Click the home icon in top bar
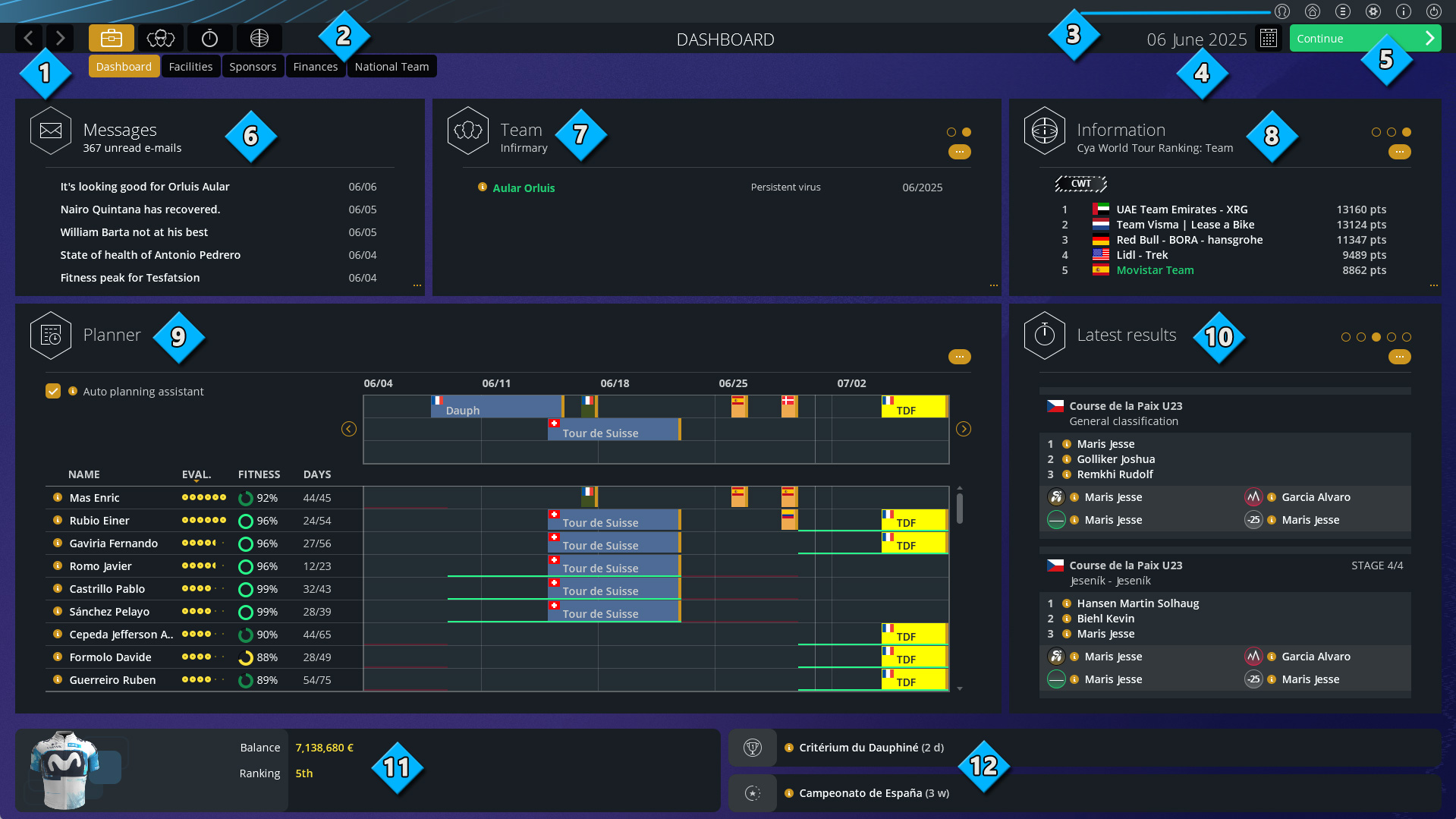This screenshot has height=819, width=1456. coord(1313,11)
